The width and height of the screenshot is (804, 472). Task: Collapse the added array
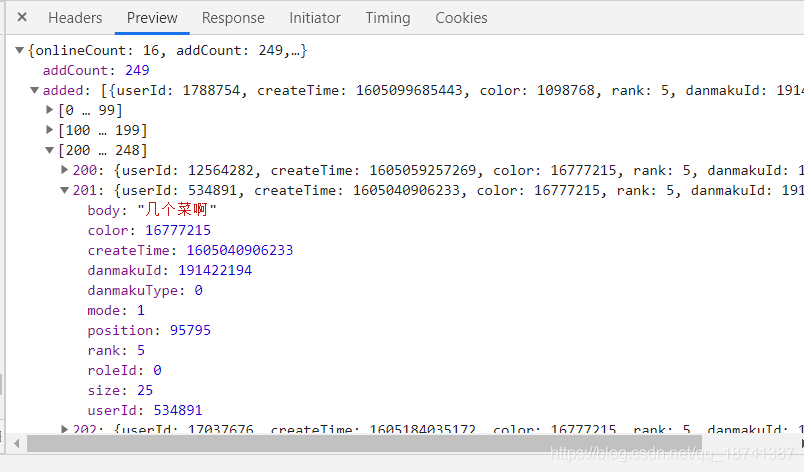click(x=34, y=90)
